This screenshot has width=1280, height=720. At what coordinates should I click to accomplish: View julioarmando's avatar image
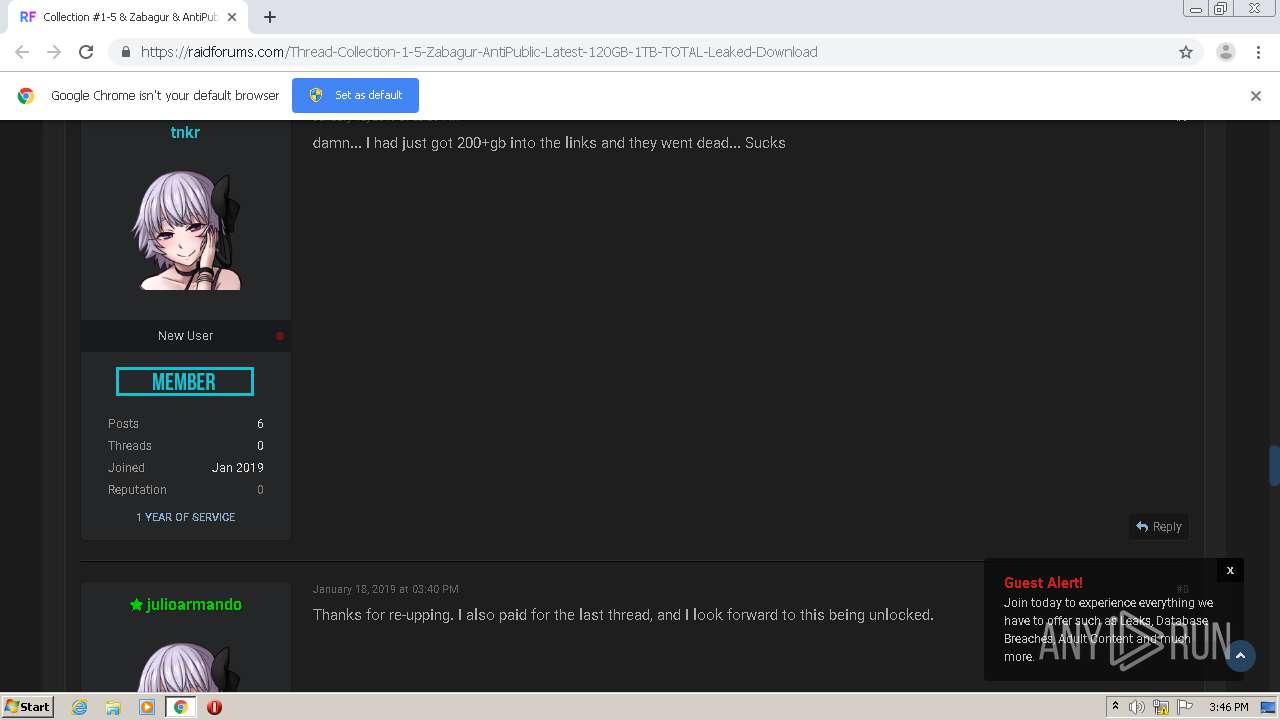click(186, 666)
